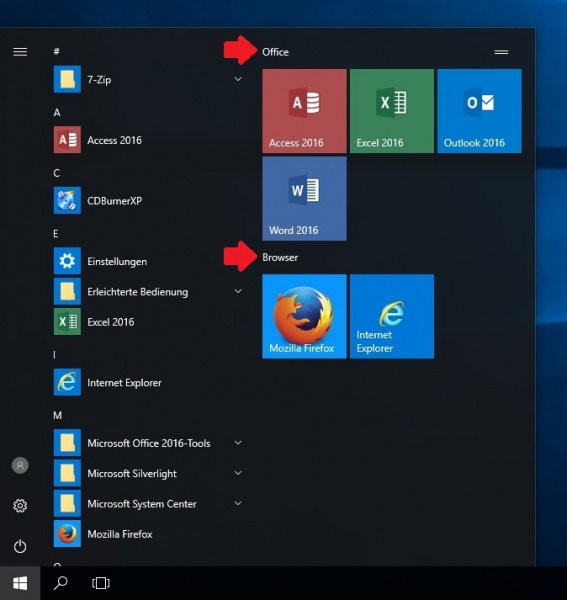Open the Internet Explorer tile
The width and height of the screenshot is (567, 600).
point(392,316)
